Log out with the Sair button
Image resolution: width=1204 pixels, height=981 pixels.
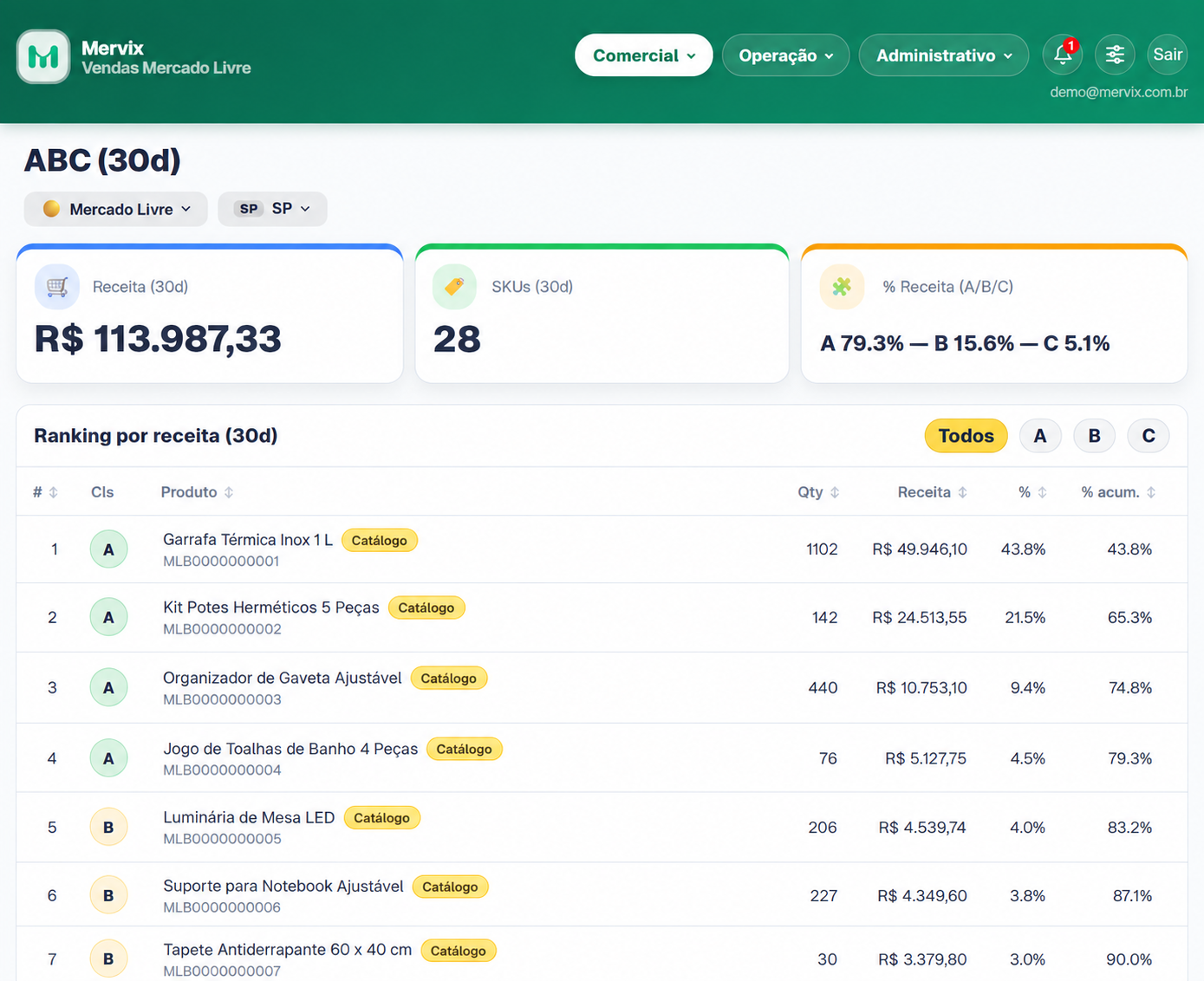coord(1168,55)
